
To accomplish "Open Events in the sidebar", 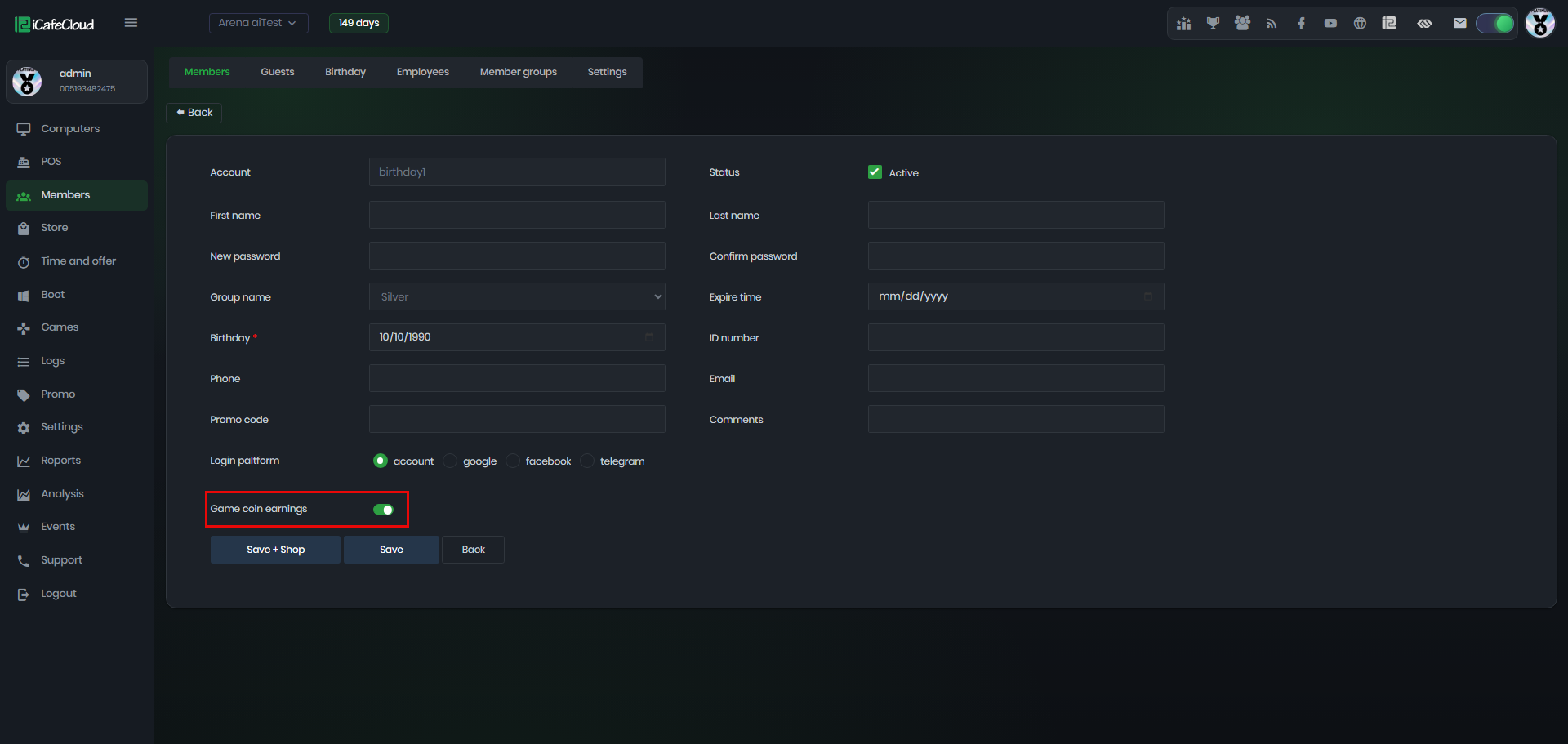I will point(77,527).
